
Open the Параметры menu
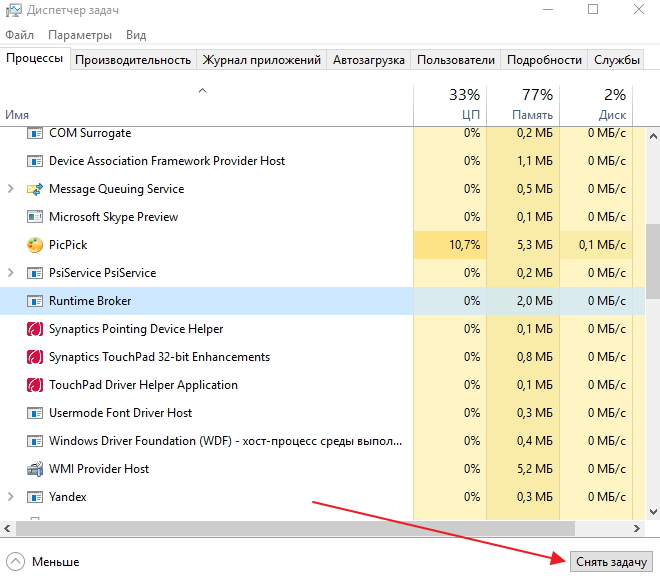coord(80,35)
